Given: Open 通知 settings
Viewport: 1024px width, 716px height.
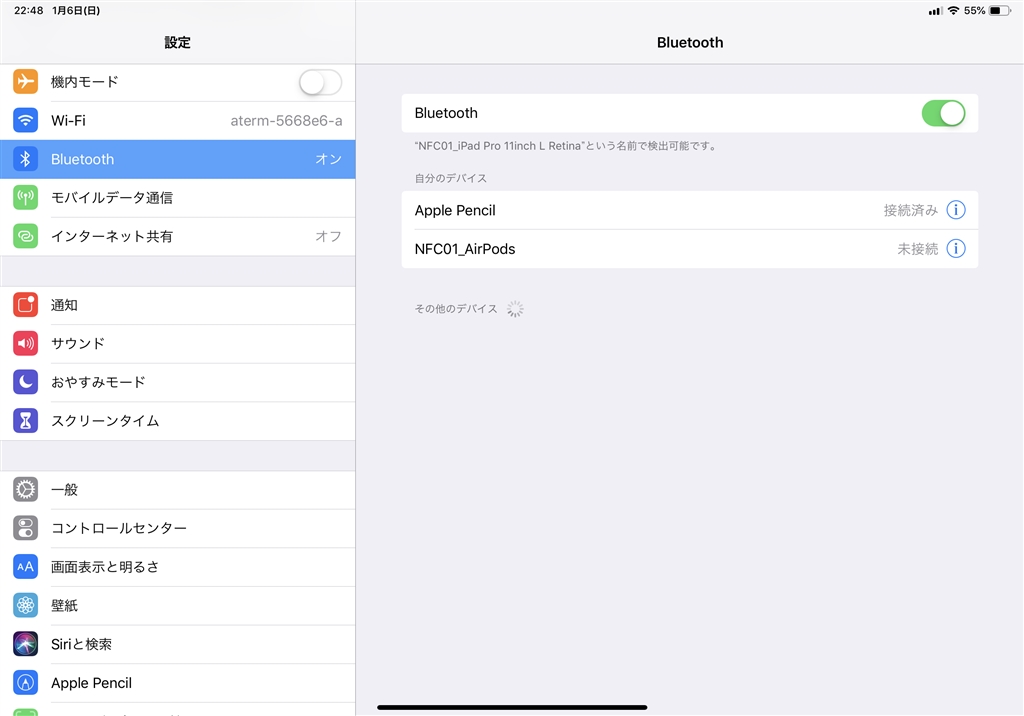Looking at the screenshot, I should (178, 305).
